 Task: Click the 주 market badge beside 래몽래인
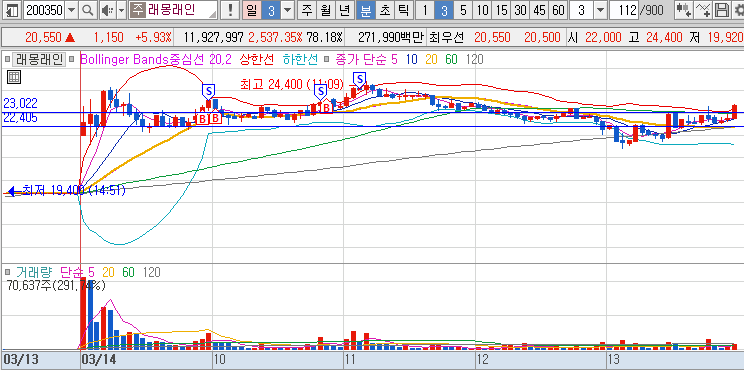(x=137, y=10)
